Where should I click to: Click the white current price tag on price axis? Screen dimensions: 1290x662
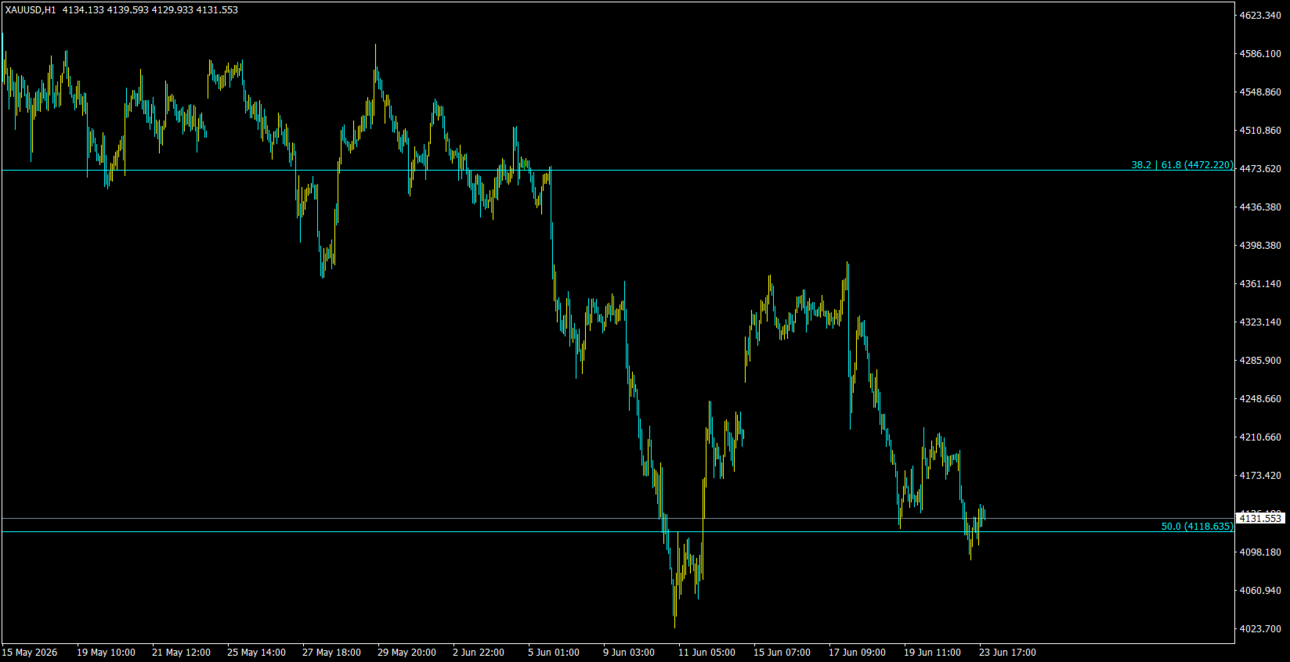[1260, 518]
